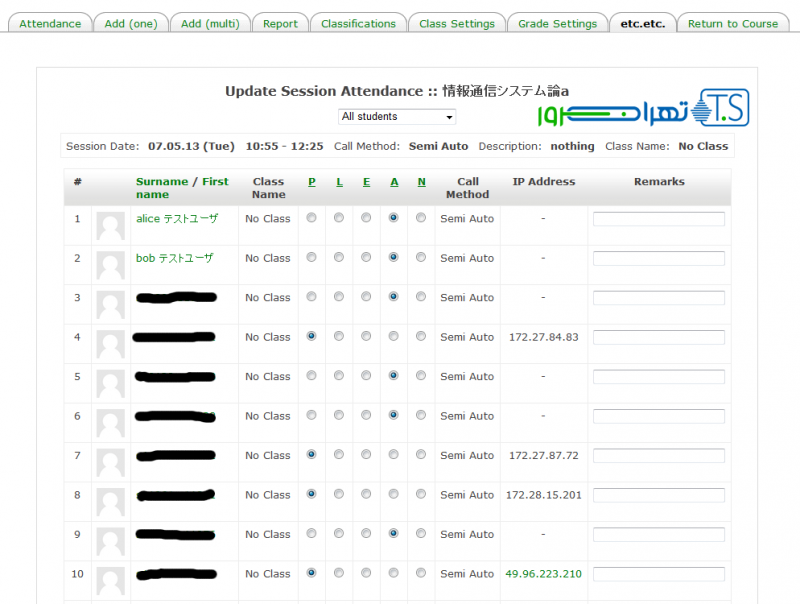This screenshot has height=604, width=800.
Task: Select N radio for row 10
Action: tap(421, 574)
